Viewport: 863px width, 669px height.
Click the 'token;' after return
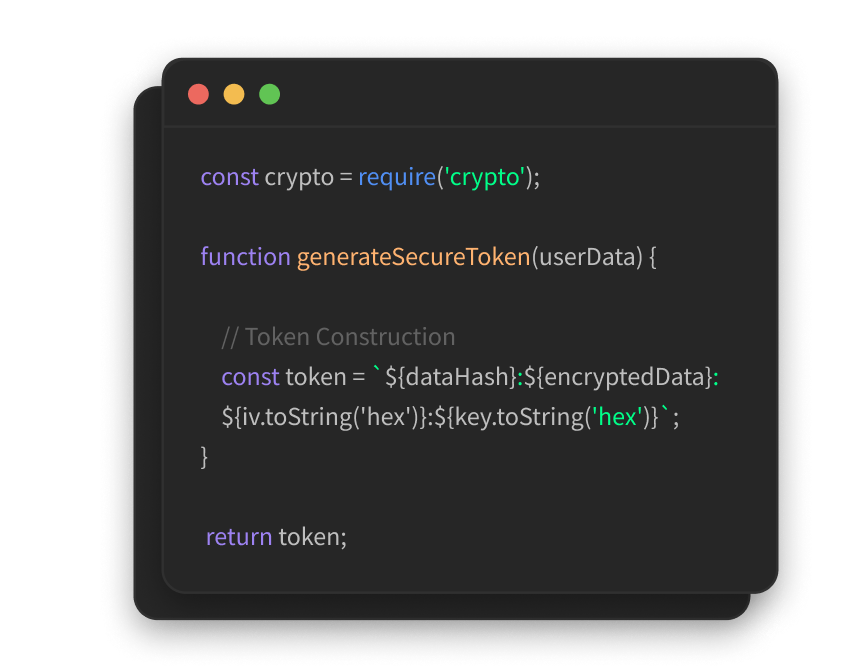(x=313, y=537)
